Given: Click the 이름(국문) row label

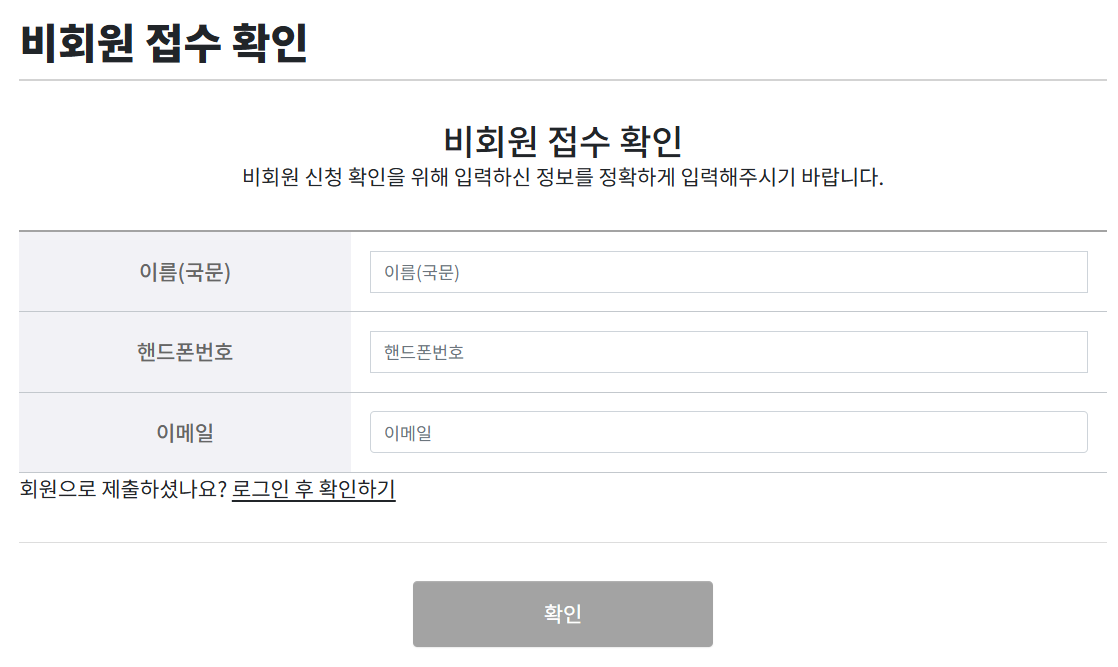Looking at the screenshot, I should [x=185, y=272].
